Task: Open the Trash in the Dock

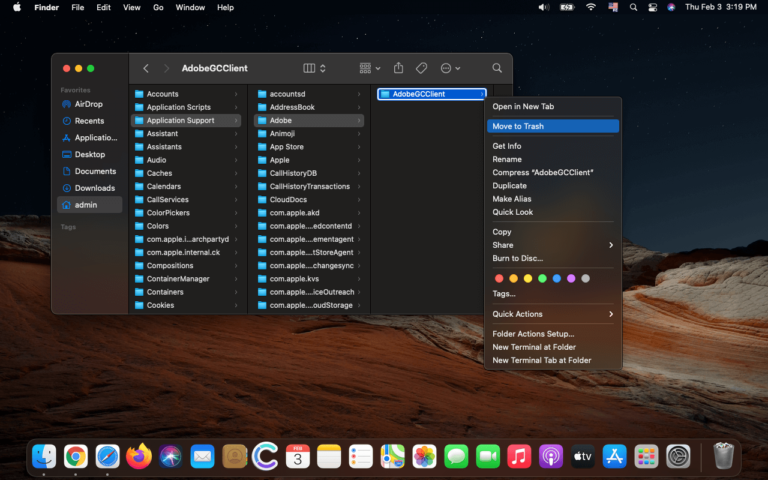Action: [723, 456]
